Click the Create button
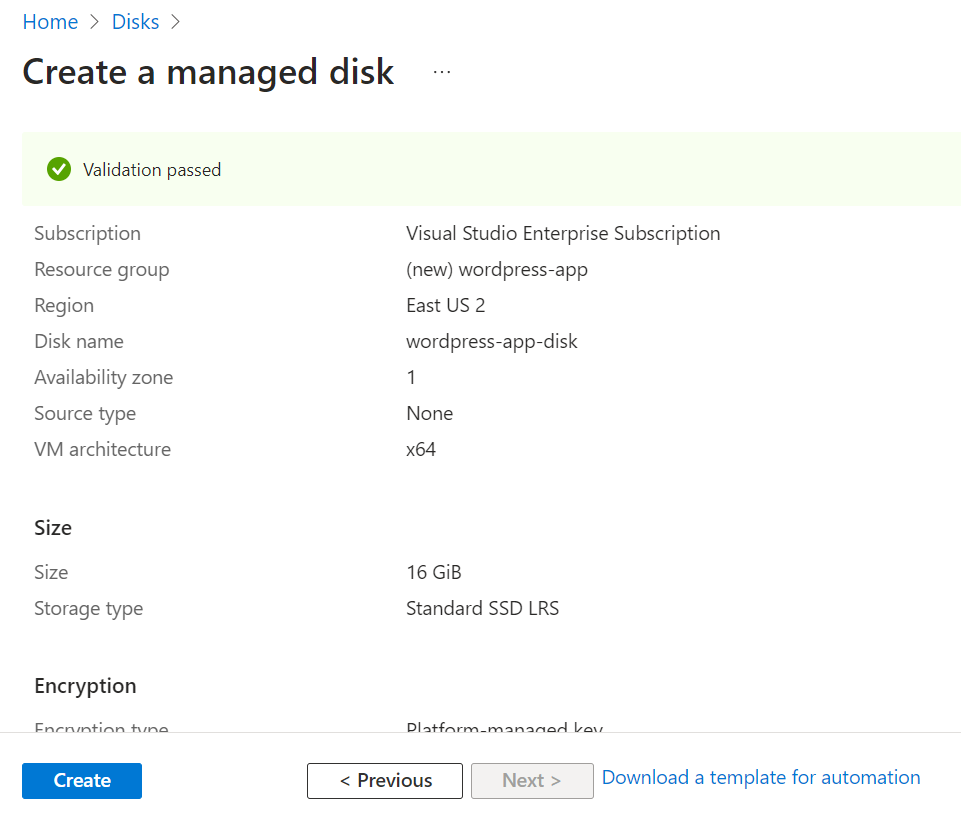The image size is (961, 814). 82,780
